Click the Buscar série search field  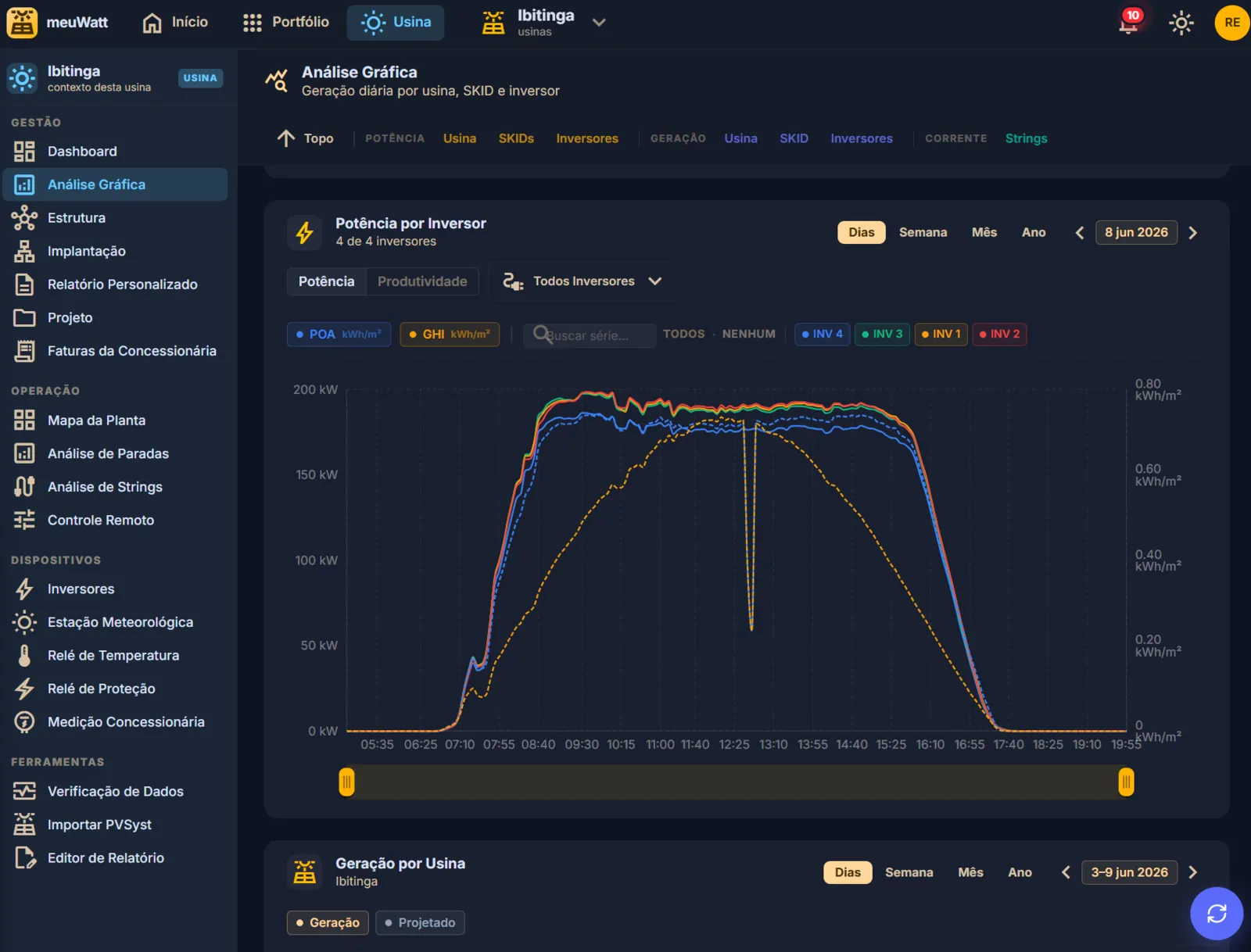pos(590,335)
